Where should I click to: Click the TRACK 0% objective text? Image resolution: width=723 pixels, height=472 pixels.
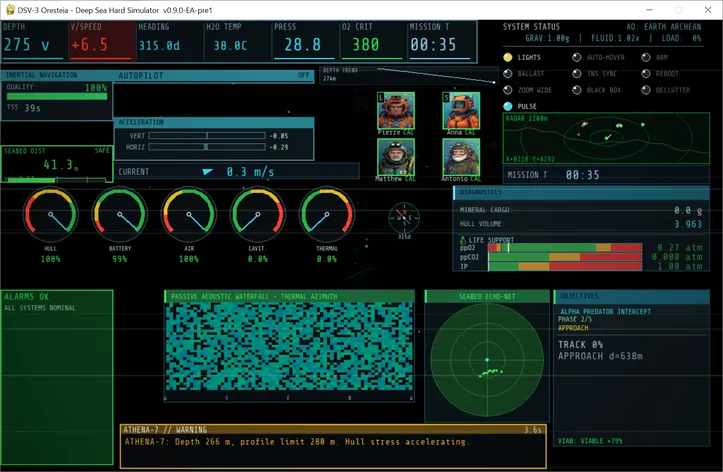tap(580, 344)
